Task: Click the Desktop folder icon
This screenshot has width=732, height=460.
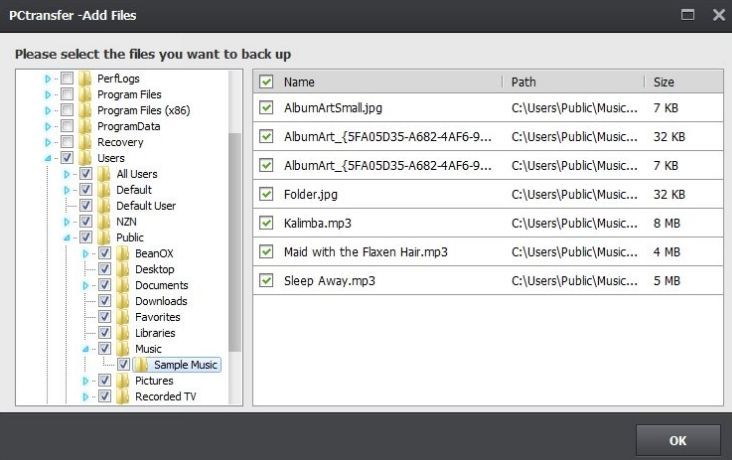Action: click(x=123, y=269)
